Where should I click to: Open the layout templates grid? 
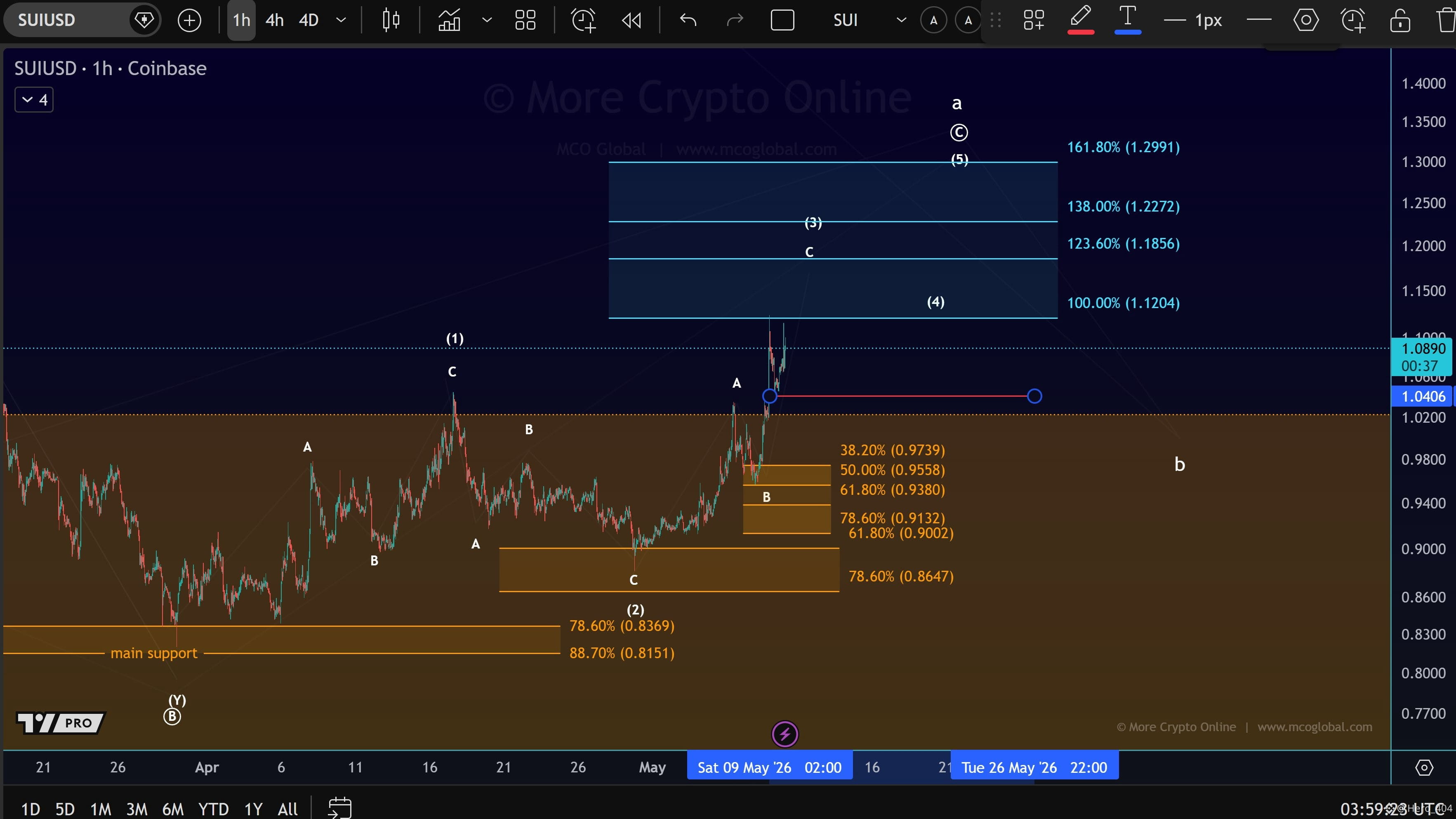point(525,20)
